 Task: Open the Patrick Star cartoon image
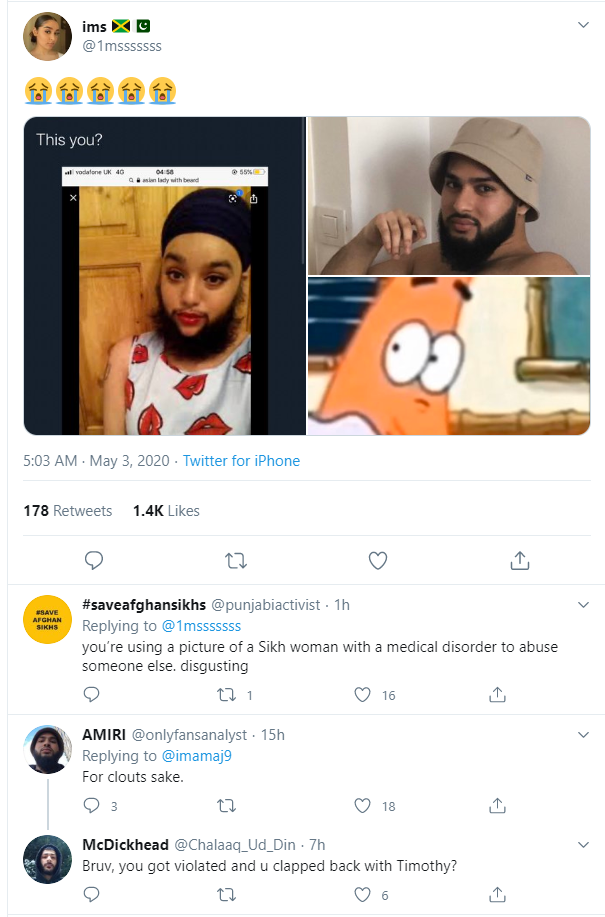(448, 357)
